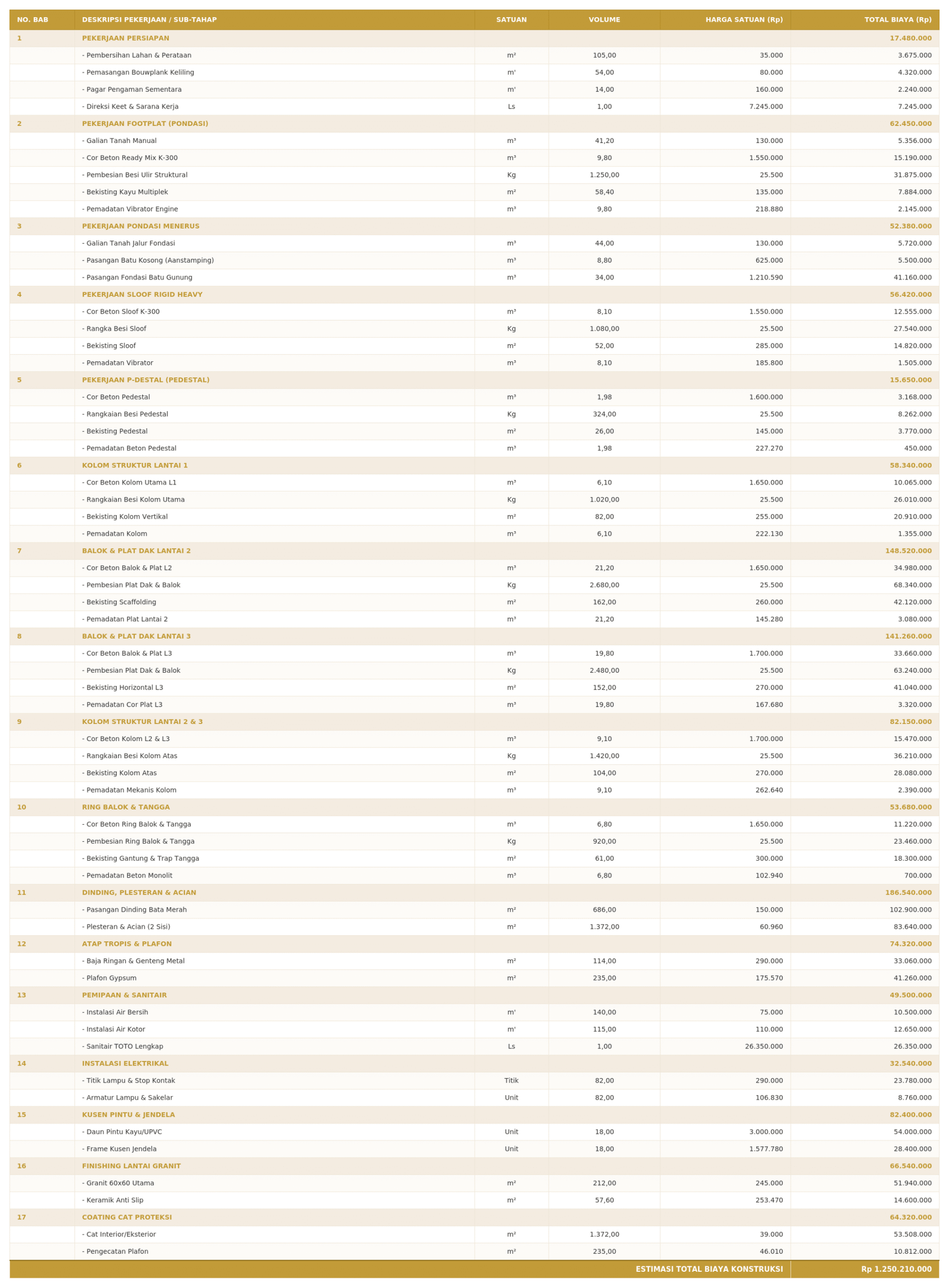
Task: Click the Cor Beton Ready Mix K-300 row
Action: (474, 158)
